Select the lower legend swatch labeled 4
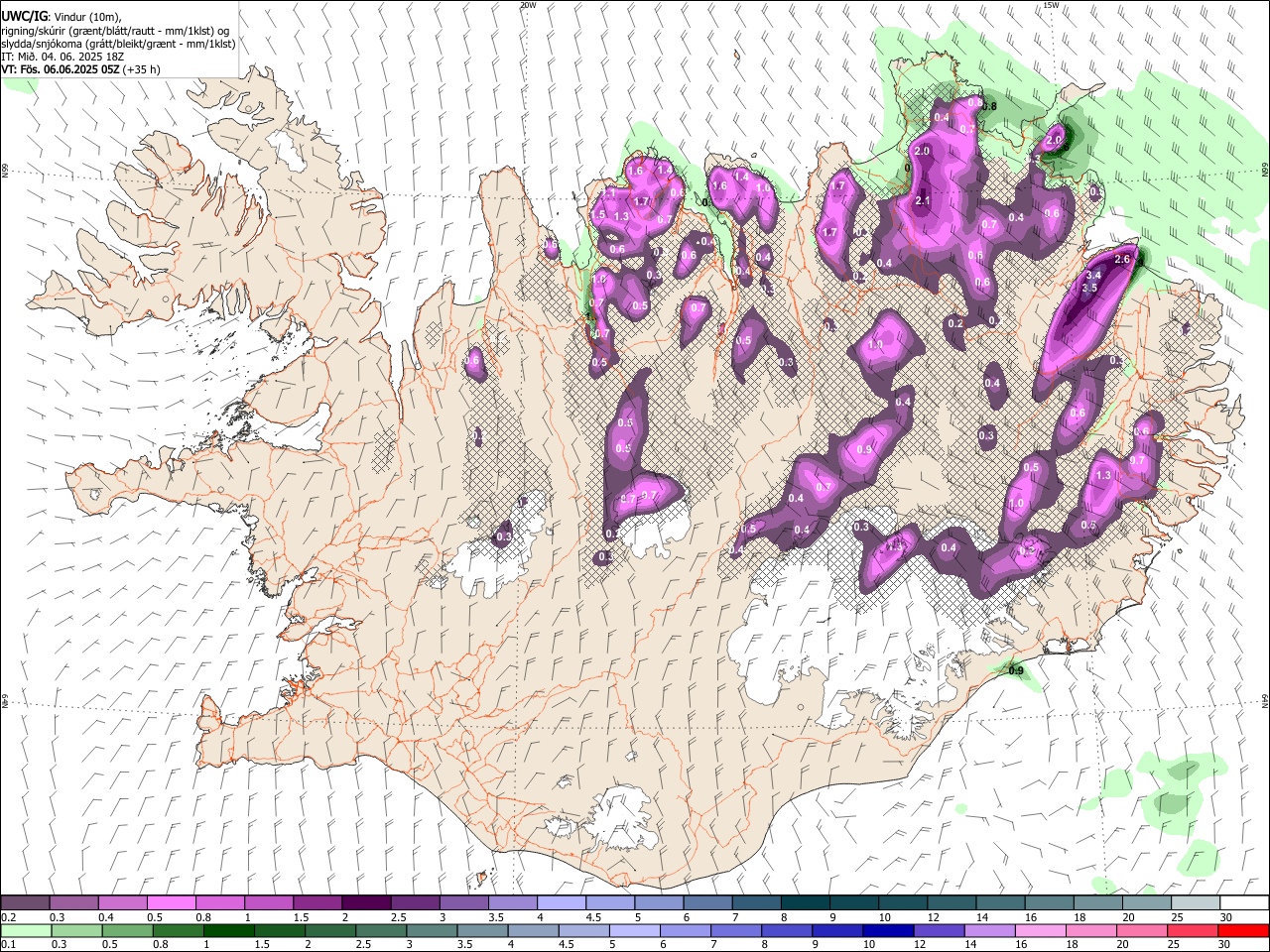The height and width of the screenshot is (952, 1270). pyautogui.click(x=533, y=931)
